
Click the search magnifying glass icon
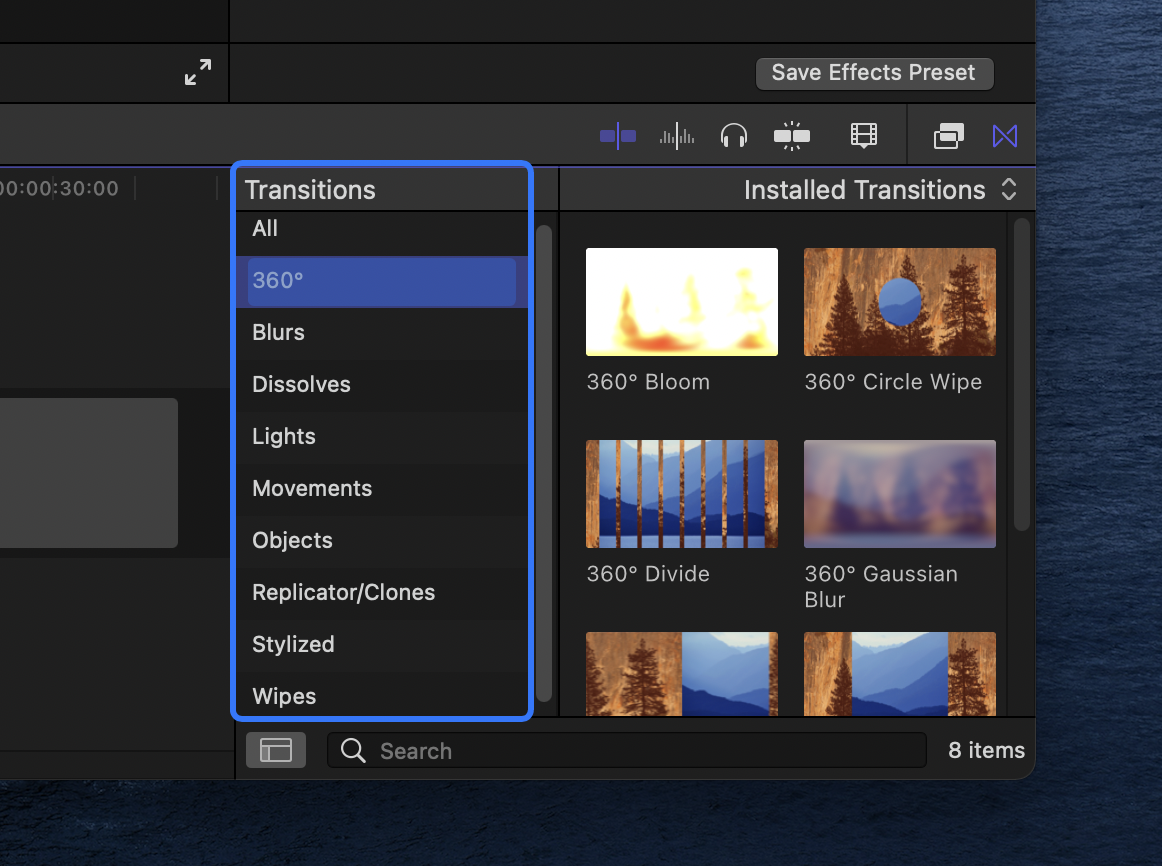point(353,750)
